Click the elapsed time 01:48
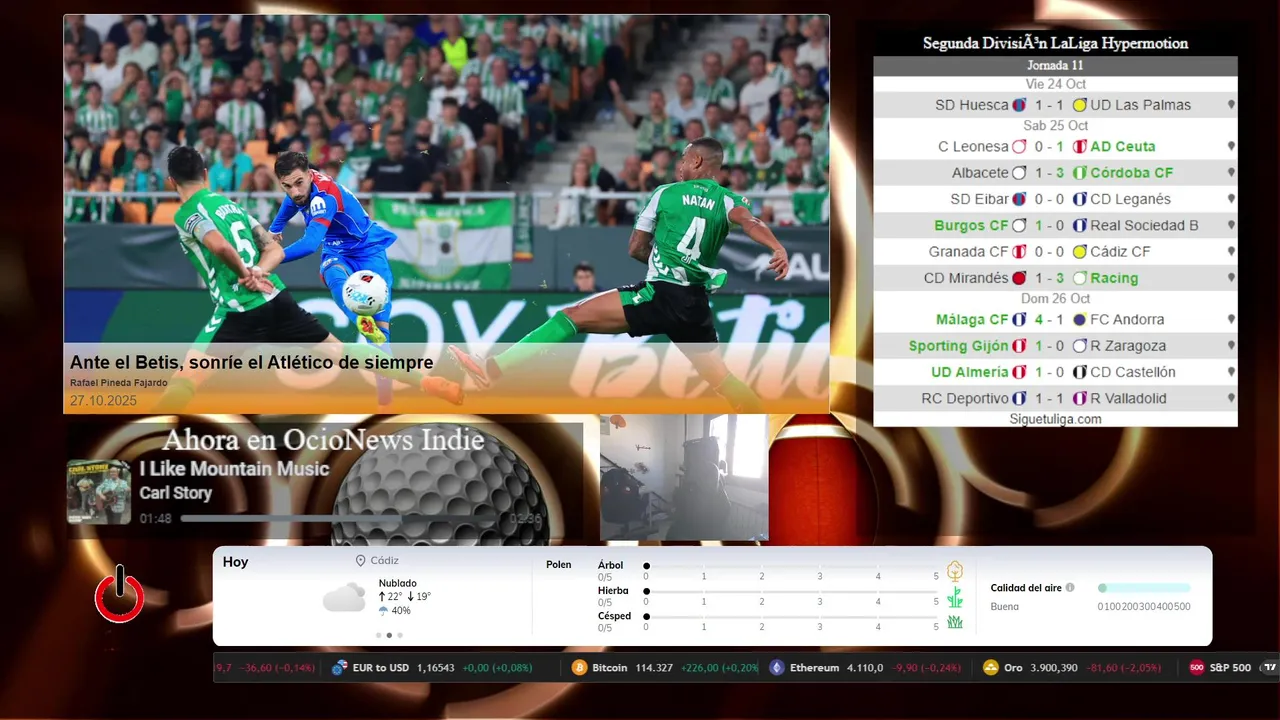 (155, 519)
